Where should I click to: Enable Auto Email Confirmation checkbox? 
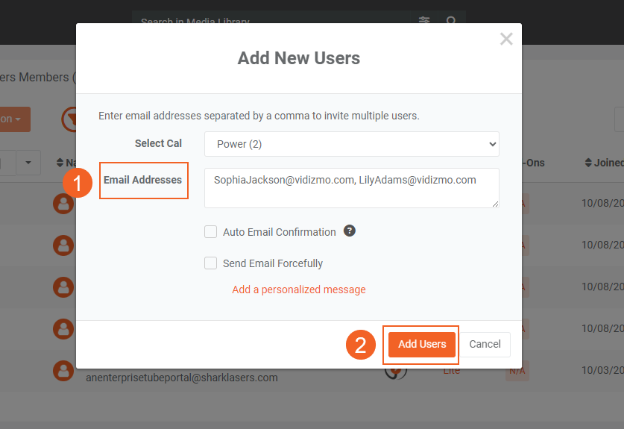click(x=211, y=232)
